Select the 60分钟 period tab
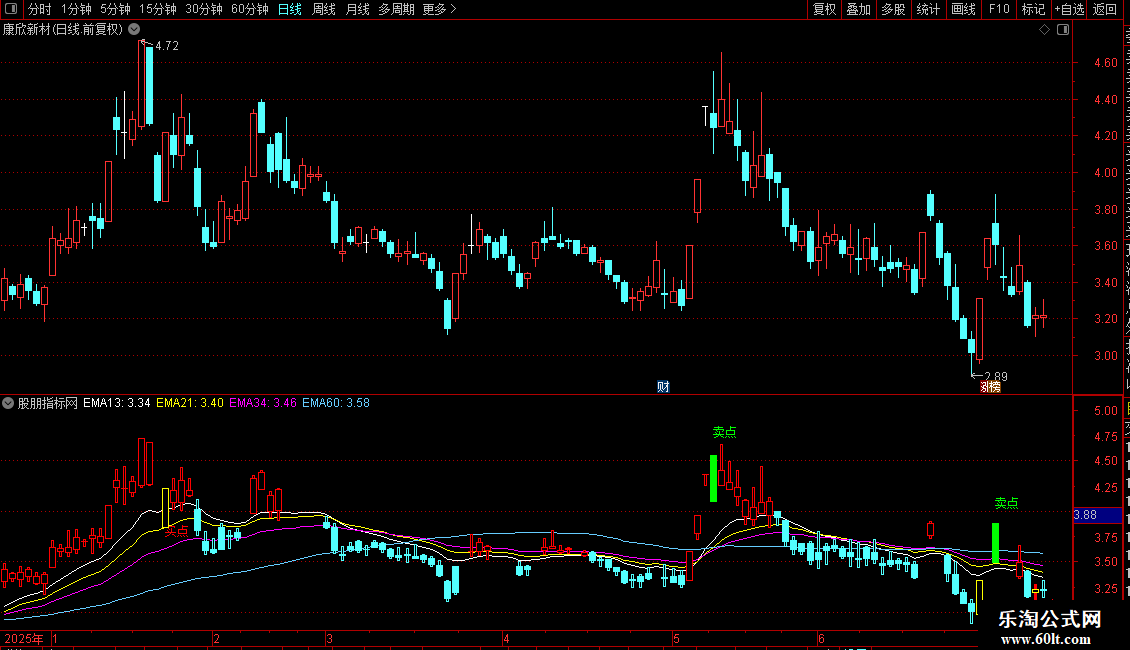 click(249, 9)
